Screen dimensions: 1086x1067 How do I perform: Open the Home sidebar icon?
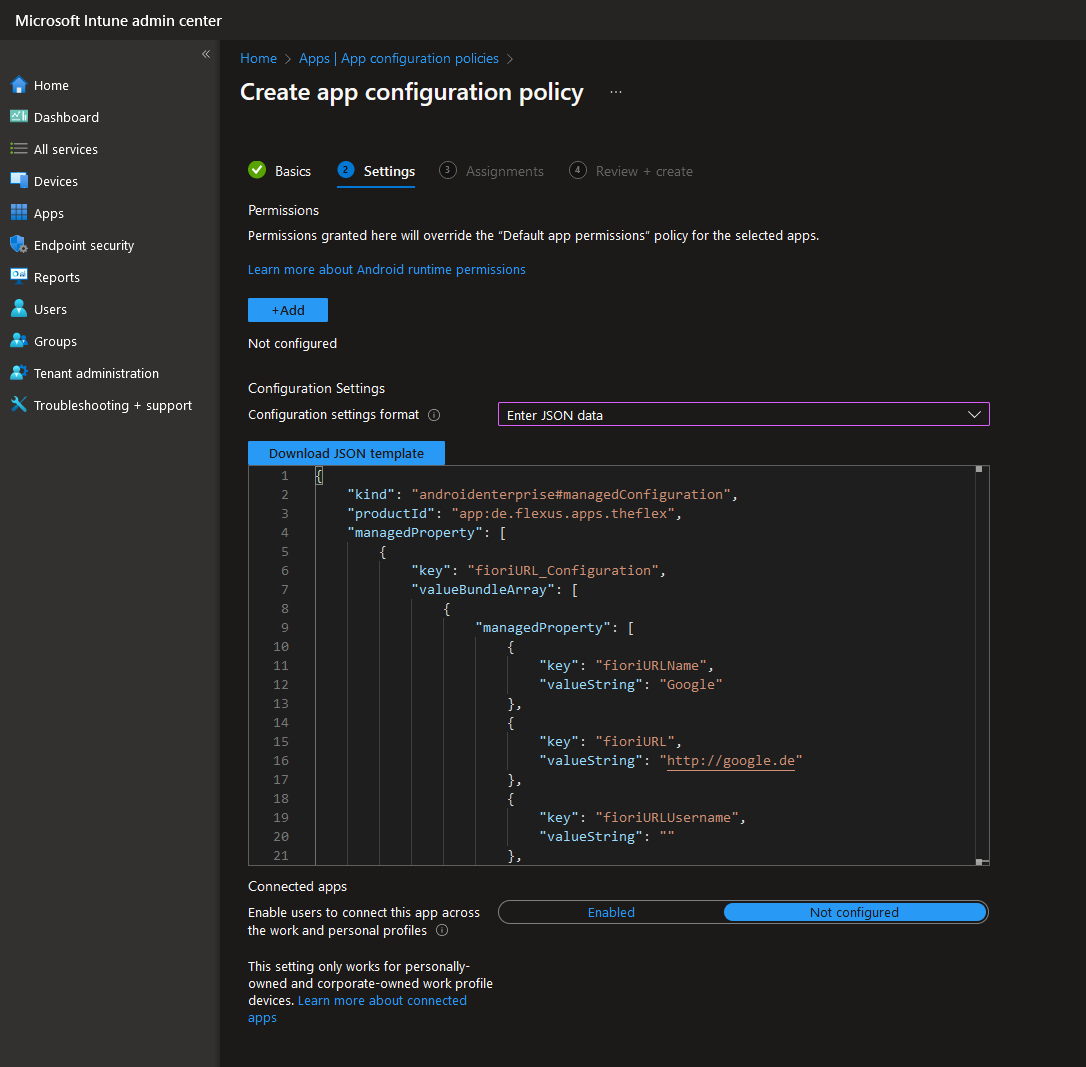point(19,85)
